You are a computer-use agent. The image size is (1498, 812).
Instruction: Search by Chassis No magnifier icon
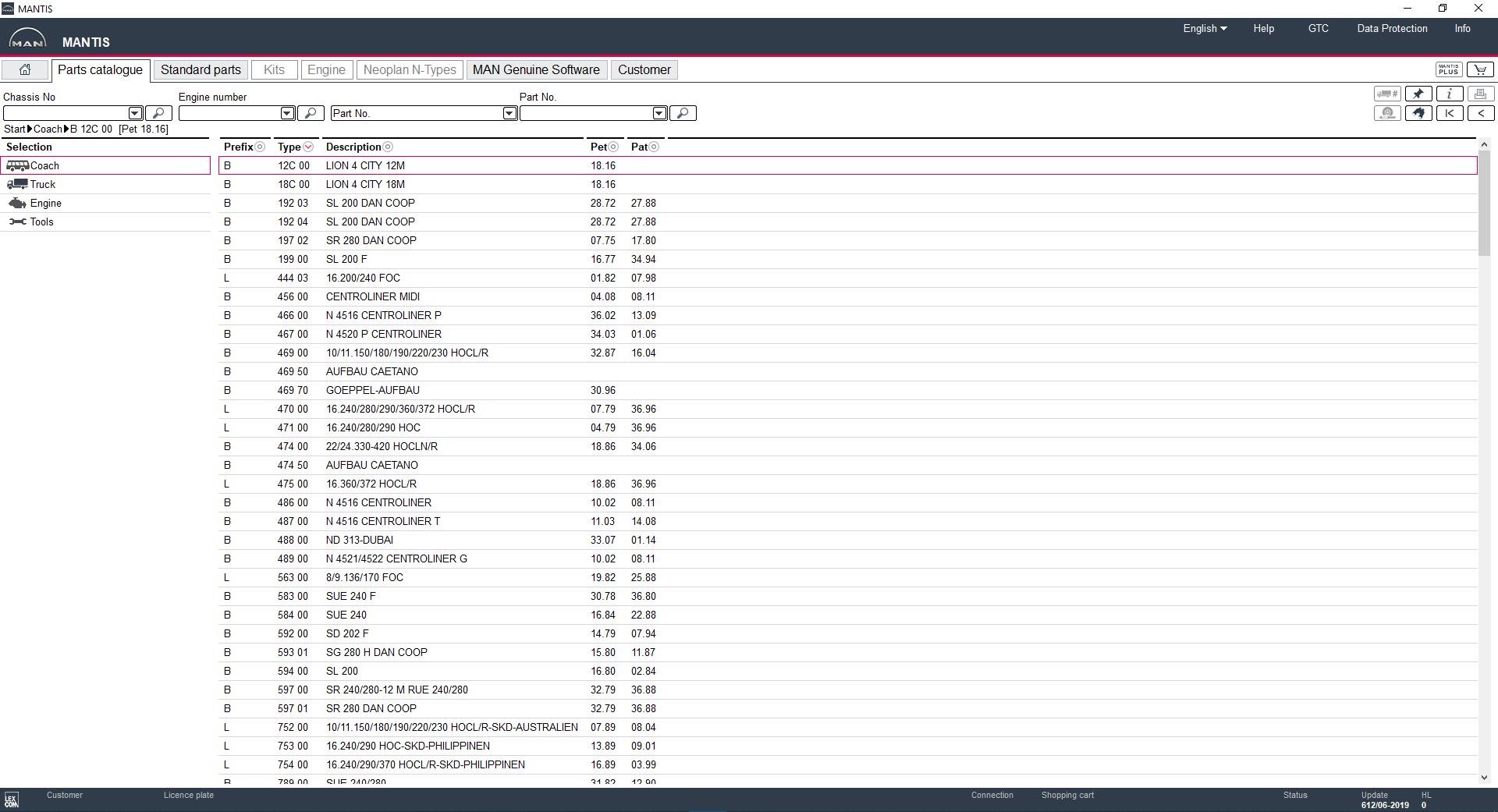(x=159, y=113)
